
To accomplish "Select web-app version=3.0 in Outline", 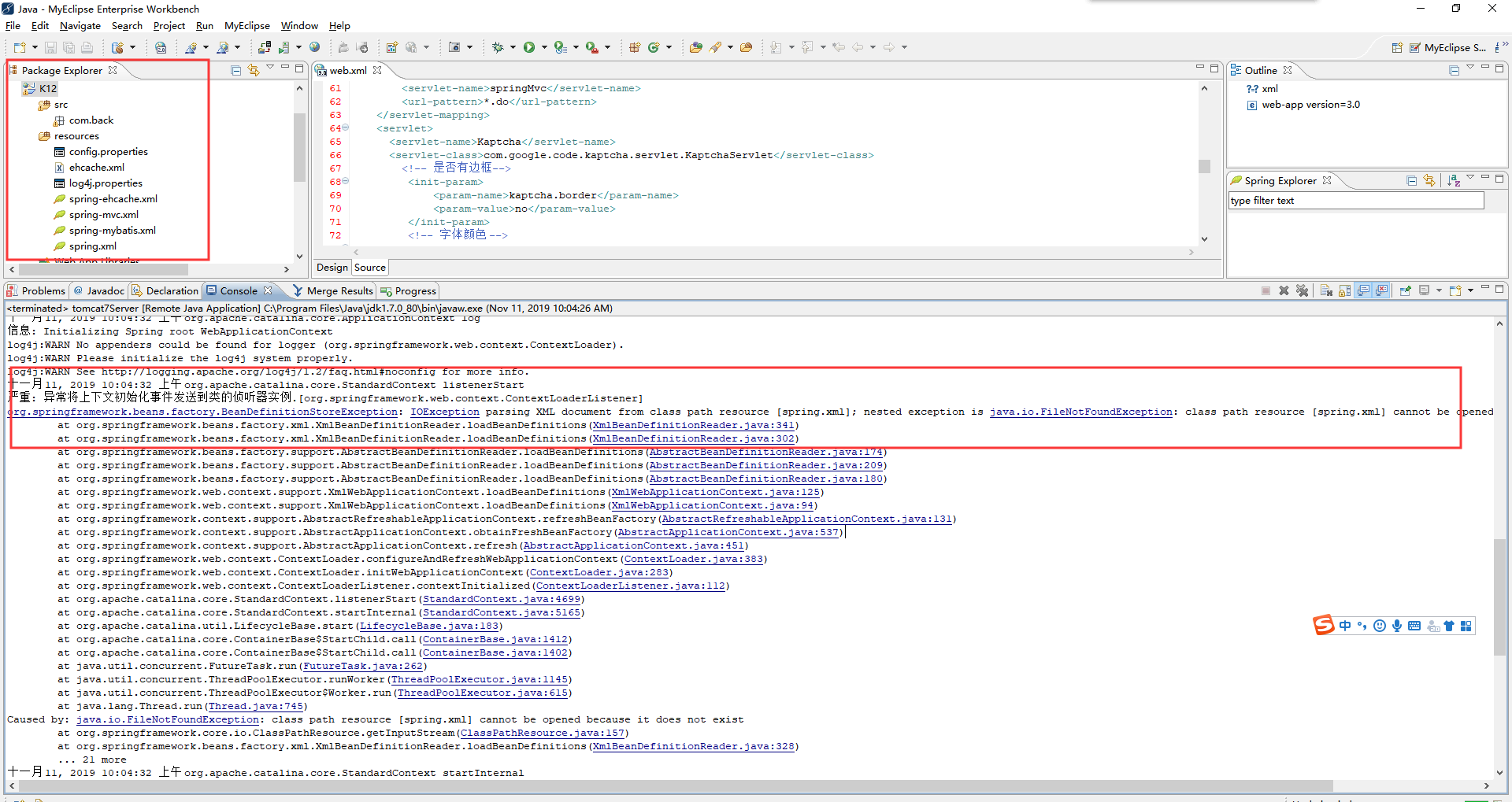I will (1310, 105).
